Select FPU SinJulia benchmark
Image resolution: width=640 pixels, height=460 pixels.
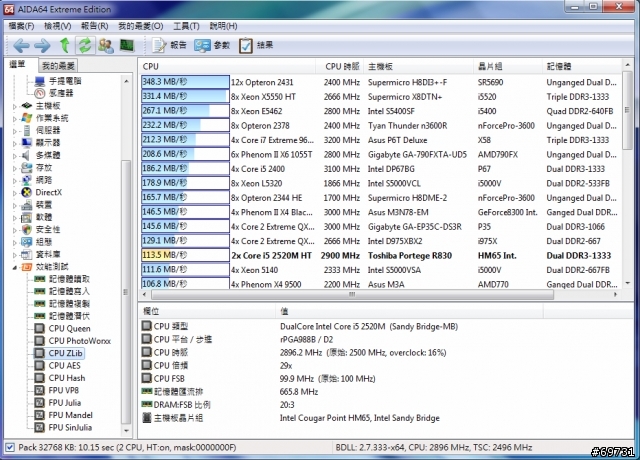(x=70, y=427)
